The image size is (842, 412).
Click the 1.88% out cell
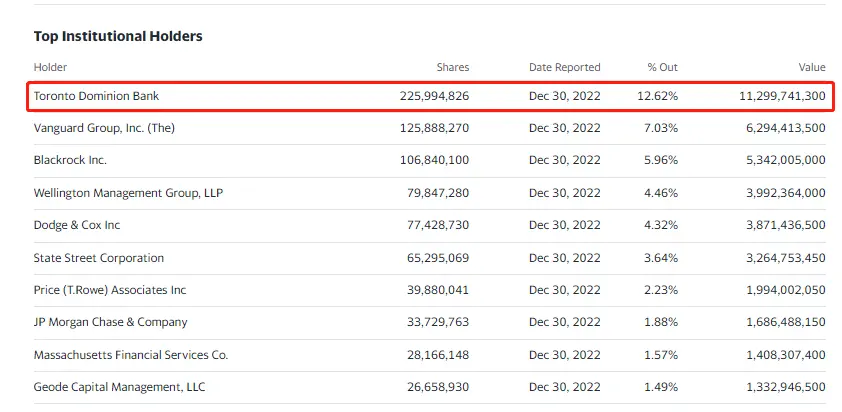coord(661,322)
